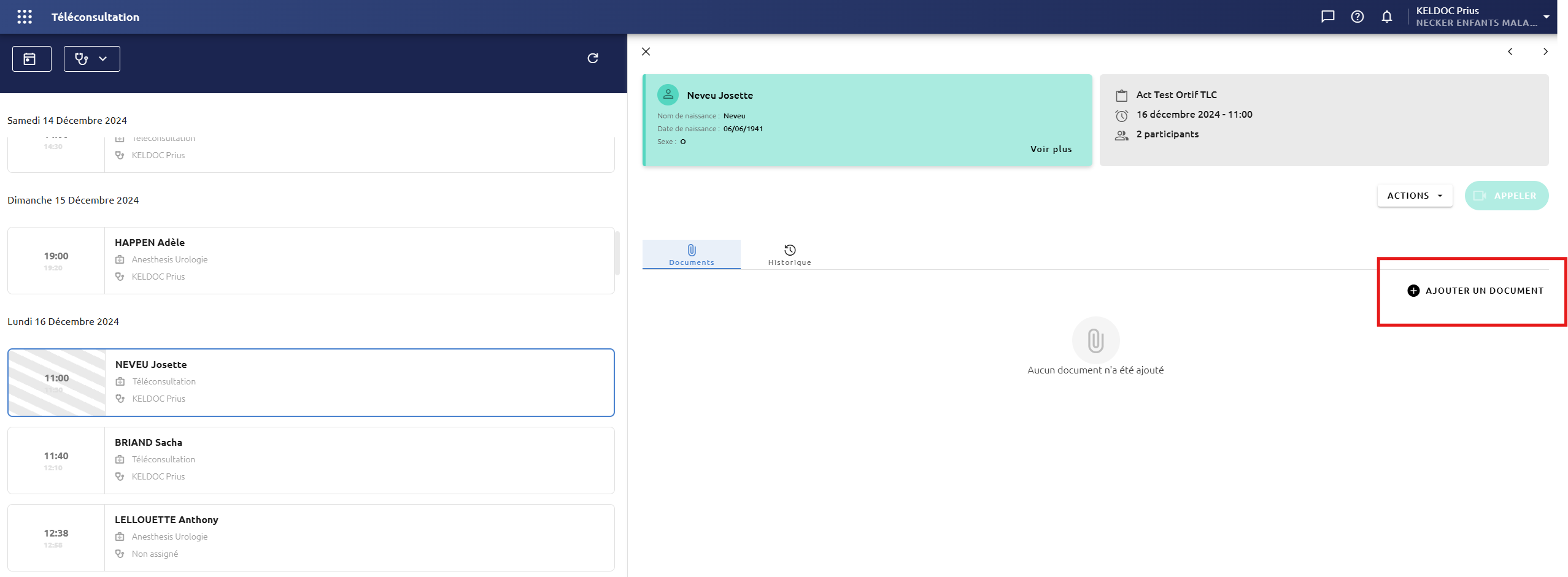The height and width of the screenshot is (577, 1568).
Task: Click the birth date value 06/06/1941
Action: tap(743, 129)
